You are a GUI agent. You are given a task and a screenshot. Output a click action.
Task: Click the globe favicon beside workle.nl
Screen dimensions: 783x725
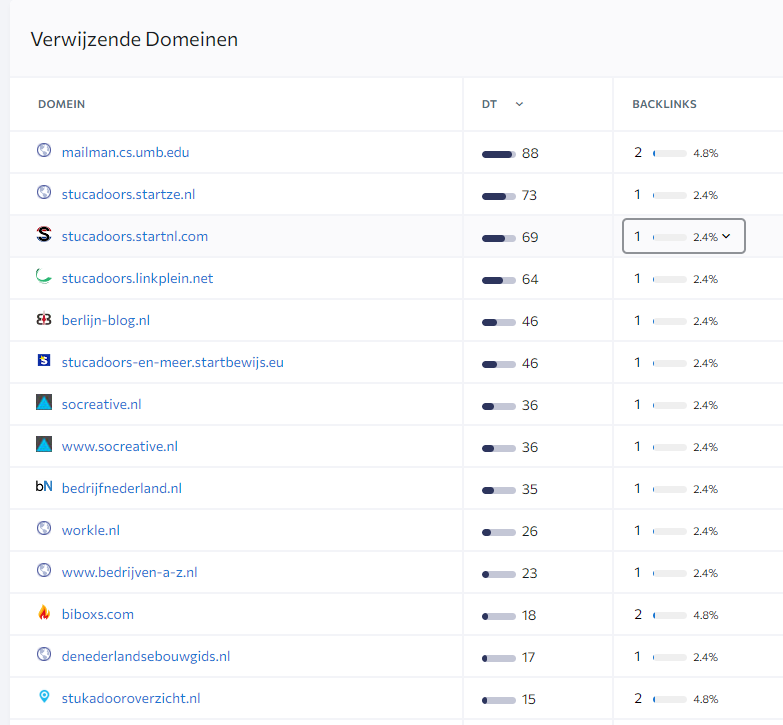pos(44,528)
